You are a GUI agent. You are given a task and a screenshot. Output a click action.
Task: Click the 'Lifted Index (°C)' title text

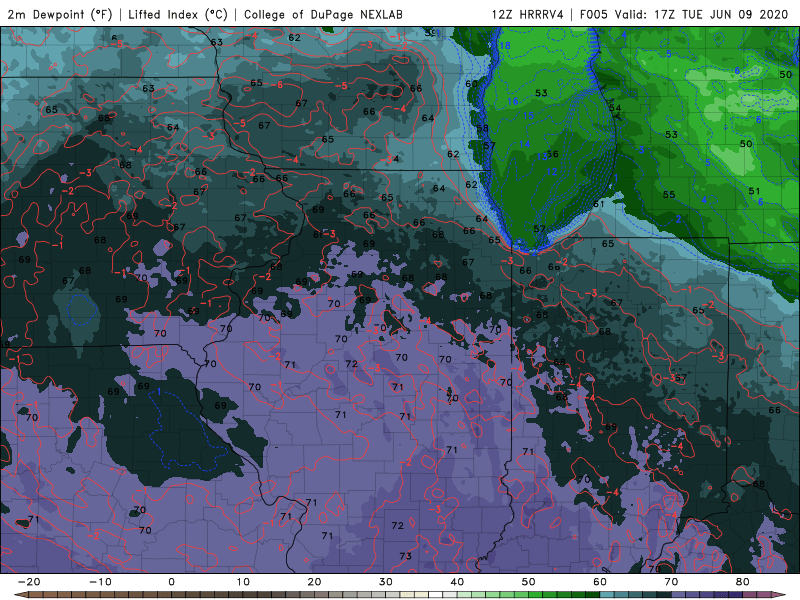tap(178, 14)
